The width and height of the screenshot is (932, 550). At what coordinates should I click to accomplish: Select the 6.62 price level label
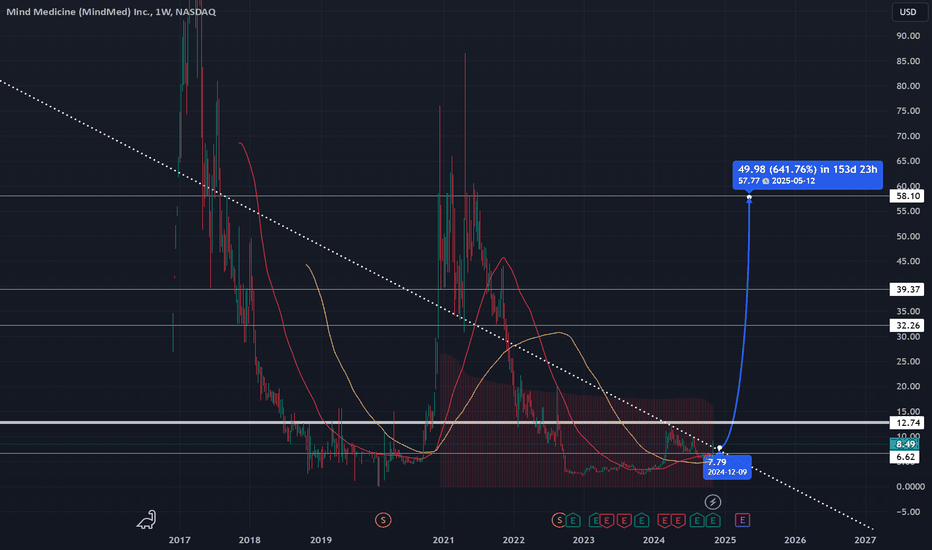(905, 457)
